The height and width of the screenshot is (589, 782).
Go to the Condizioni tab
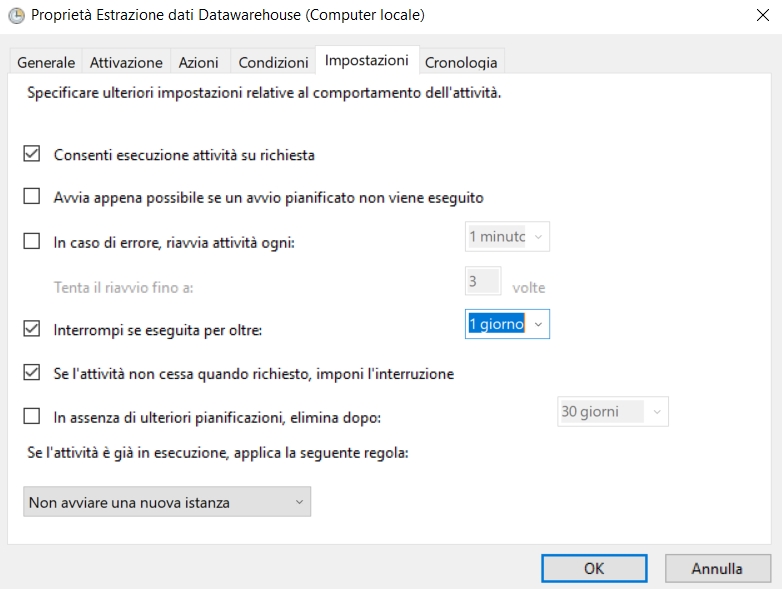click(x=273, y=62)
